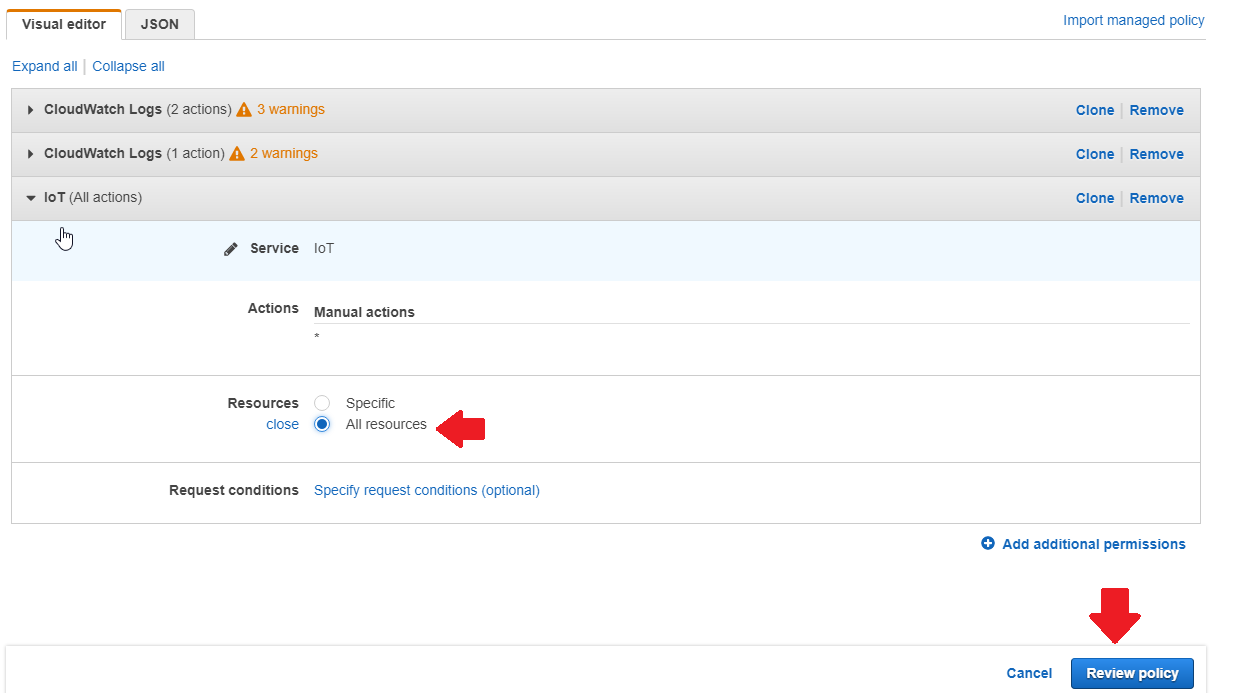1251x693 pixels.
Task: Click the Request conditions label
Action: pos(234,490)
